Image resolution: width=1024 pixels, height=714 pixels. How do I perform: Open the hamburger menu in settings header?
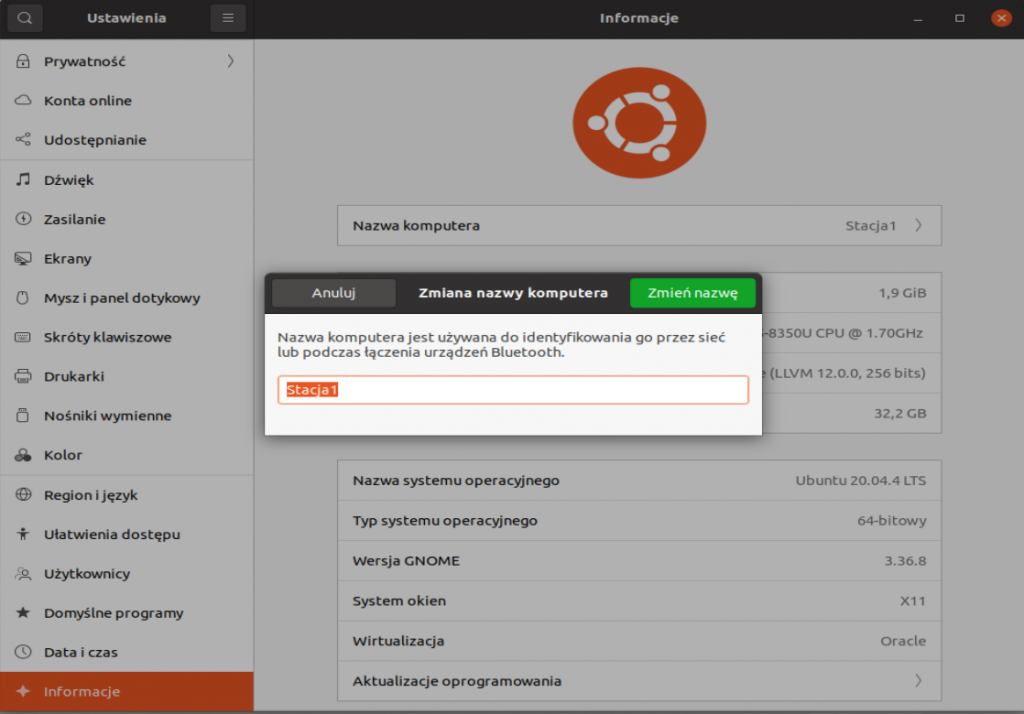[228, 18]
